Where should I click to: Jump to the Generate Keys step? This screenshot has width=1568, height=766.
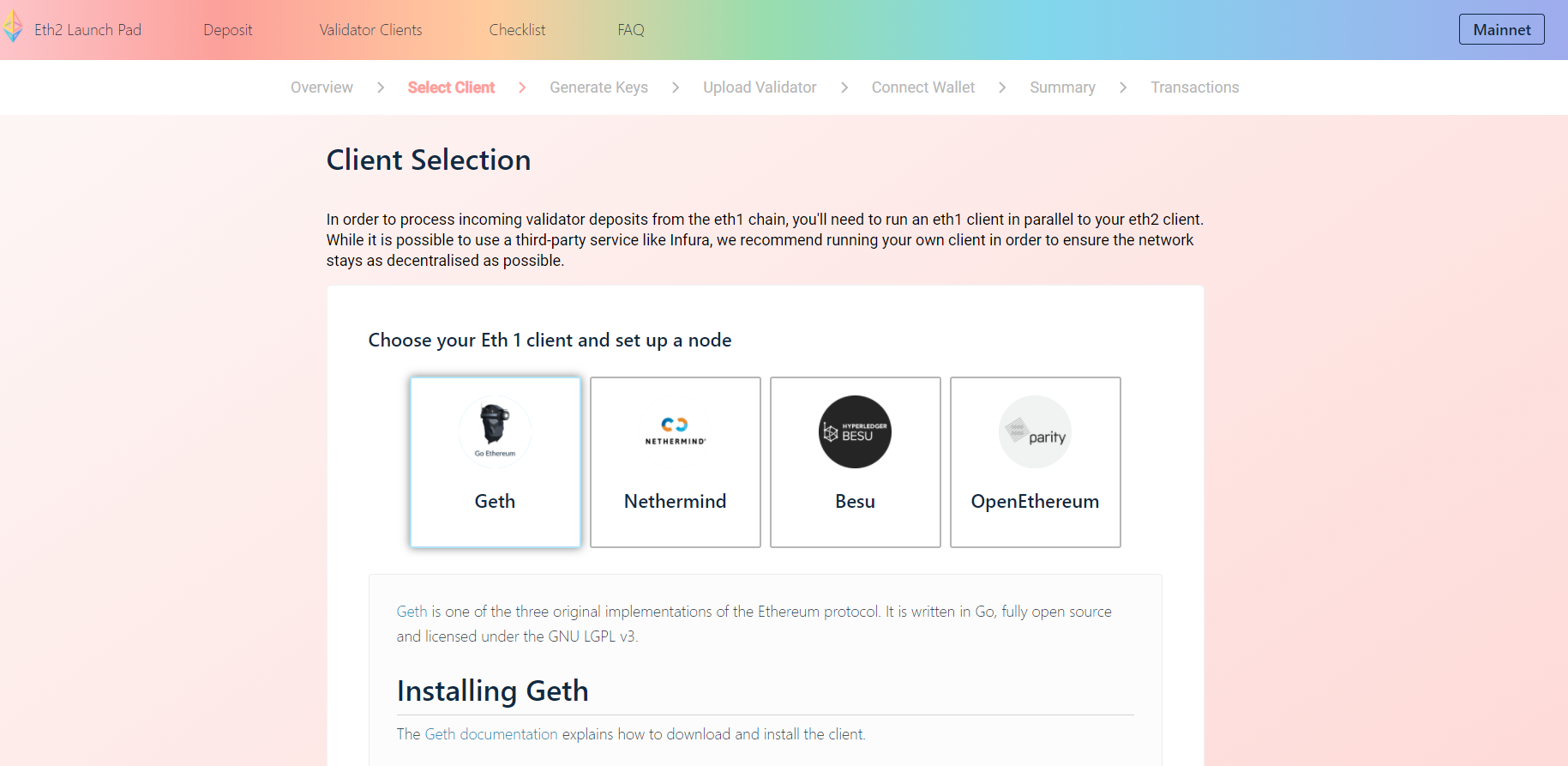point(598,87)
